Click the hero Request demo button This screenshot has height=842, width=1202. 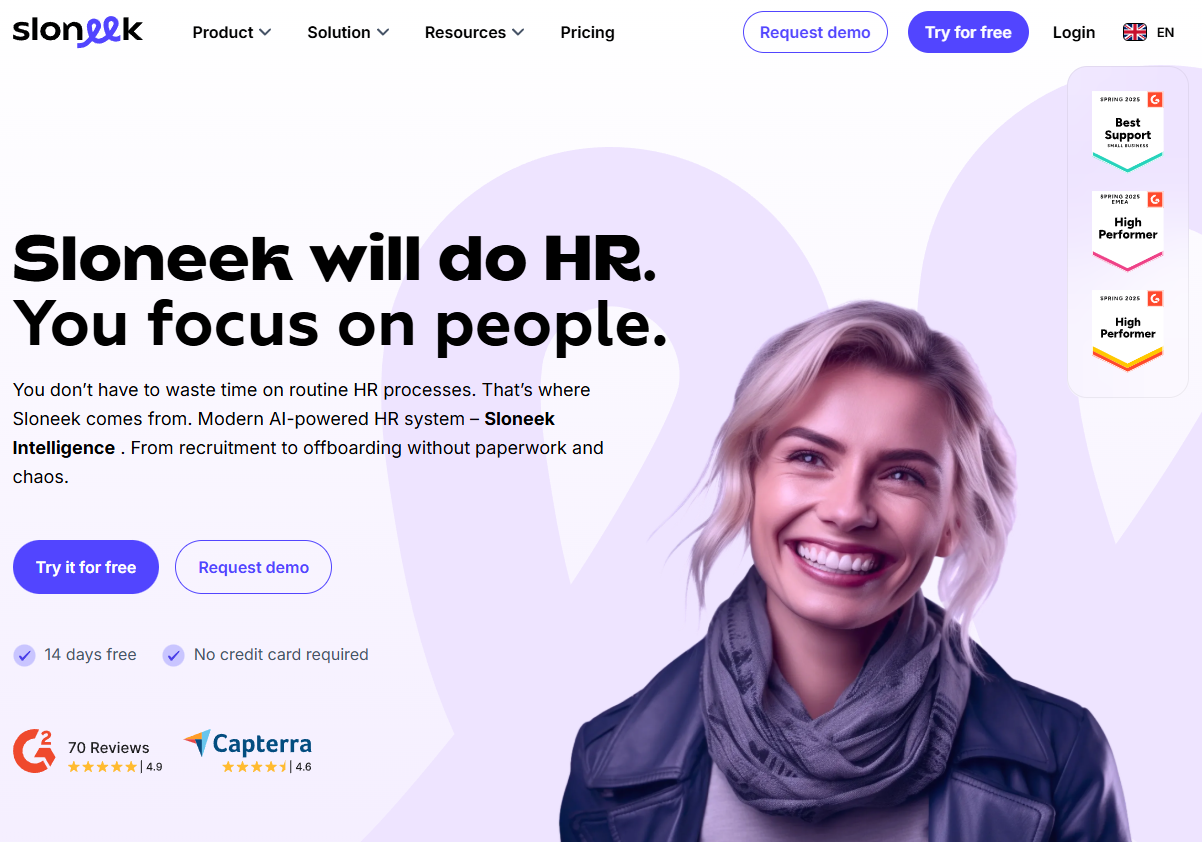(x=253, y=567)
